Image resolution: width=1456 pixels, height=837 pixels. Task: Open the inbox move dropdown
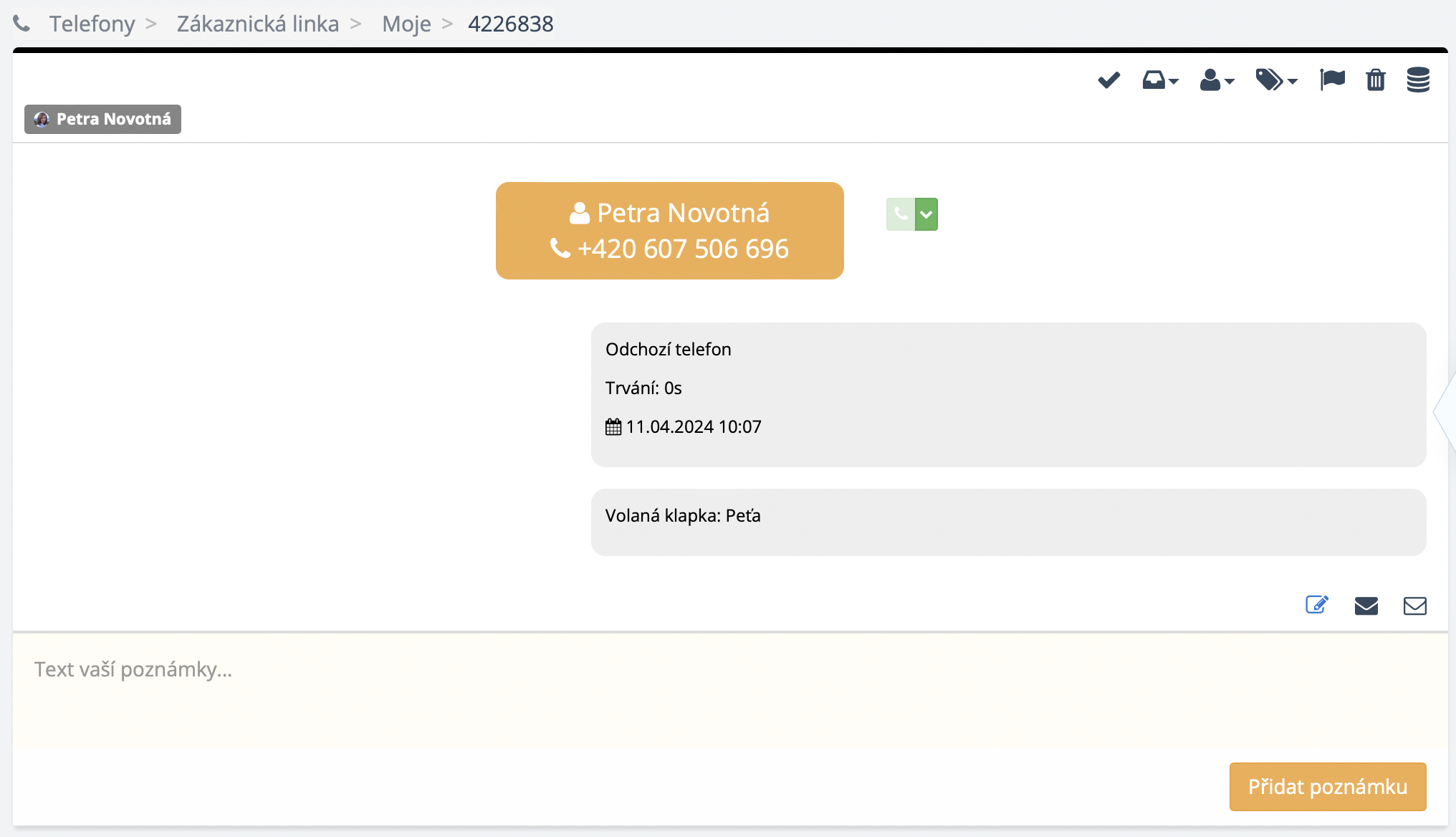1159,80
